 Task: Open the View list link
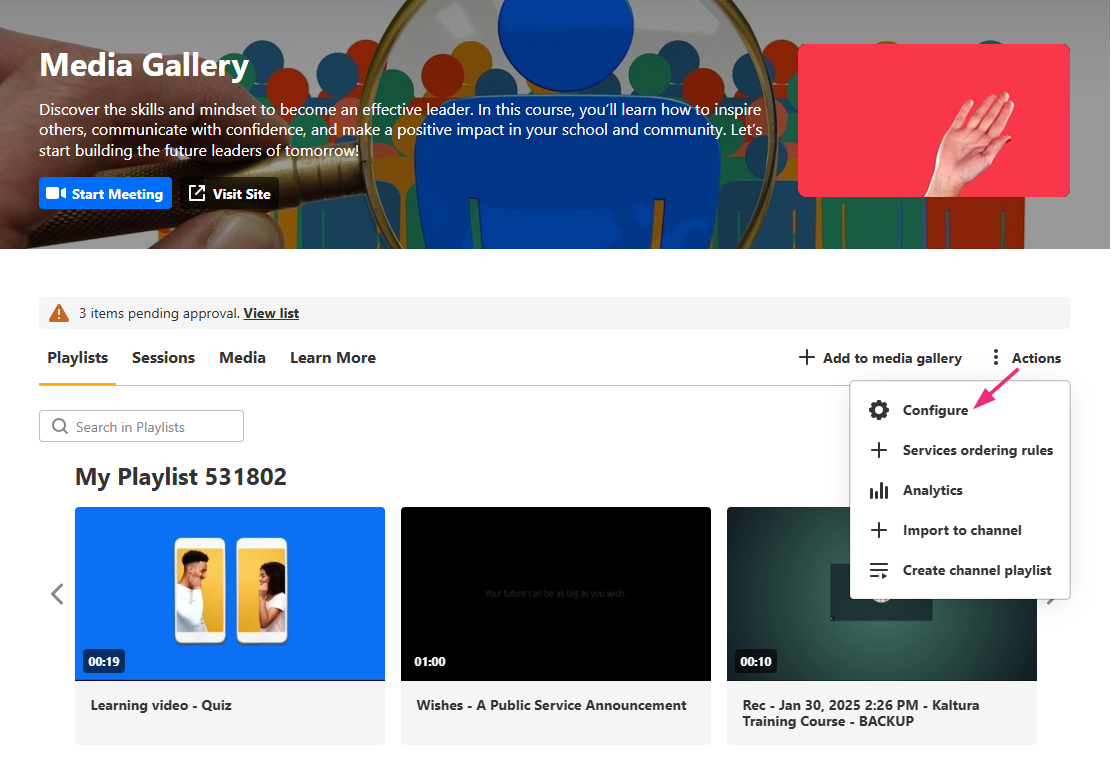271,313
